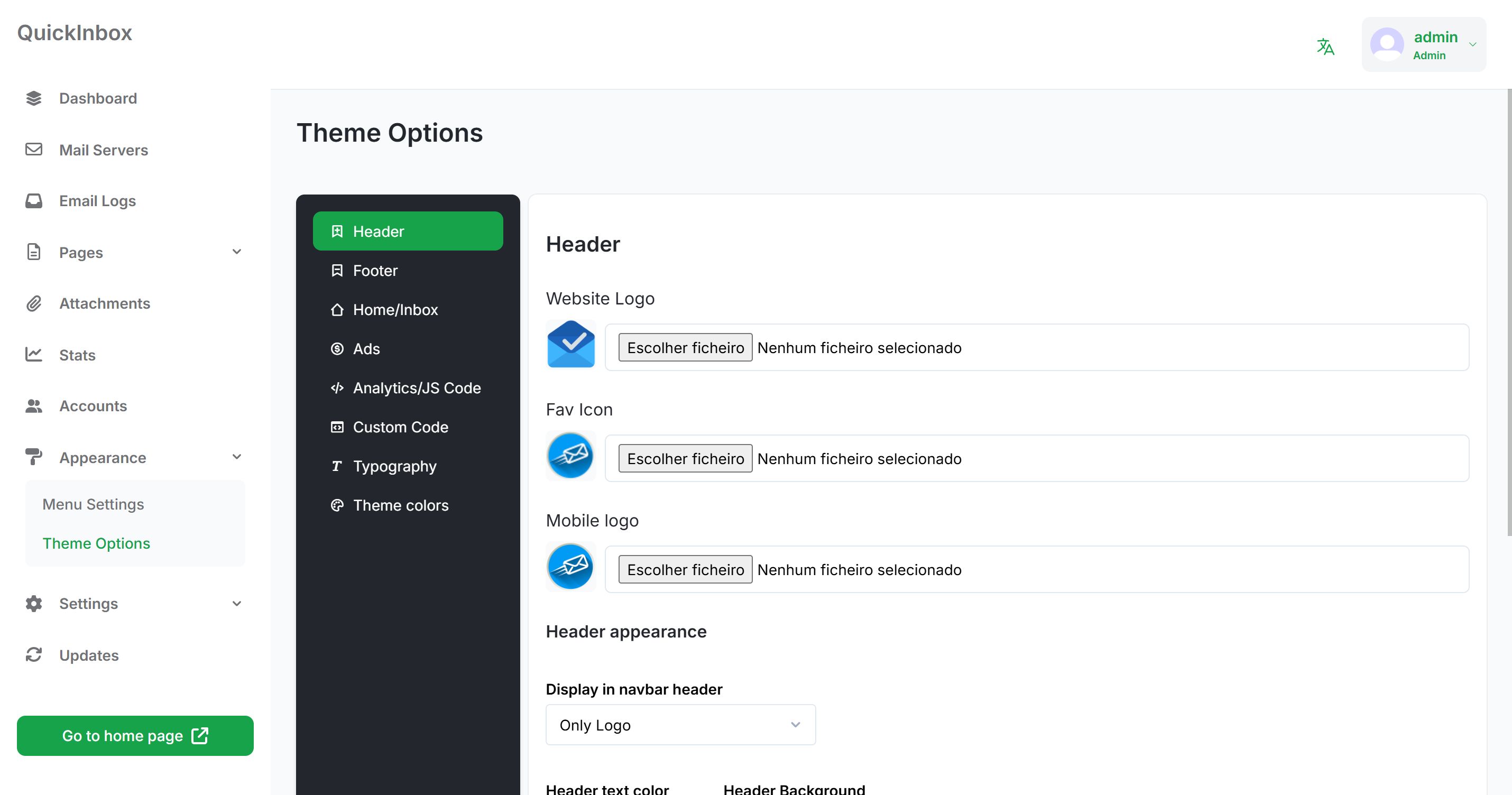Select the Ads tab
The image size is (1512, 795).
pos(408,349)
